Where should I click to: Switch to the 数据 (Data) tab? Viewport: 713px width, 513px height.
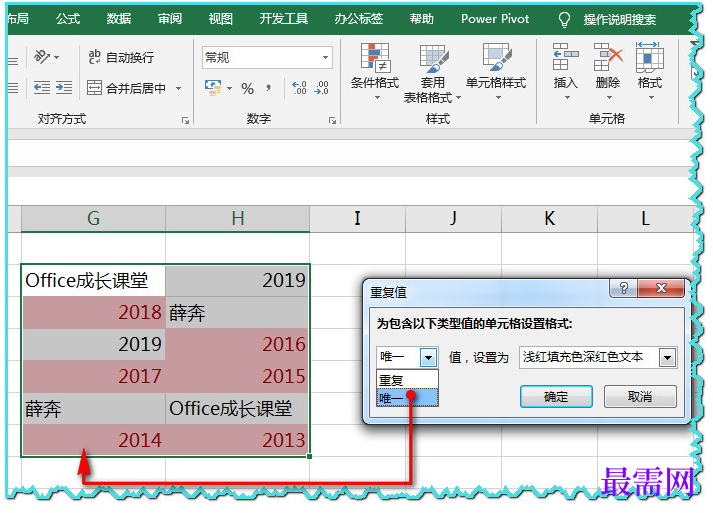[x=119, y=19]
